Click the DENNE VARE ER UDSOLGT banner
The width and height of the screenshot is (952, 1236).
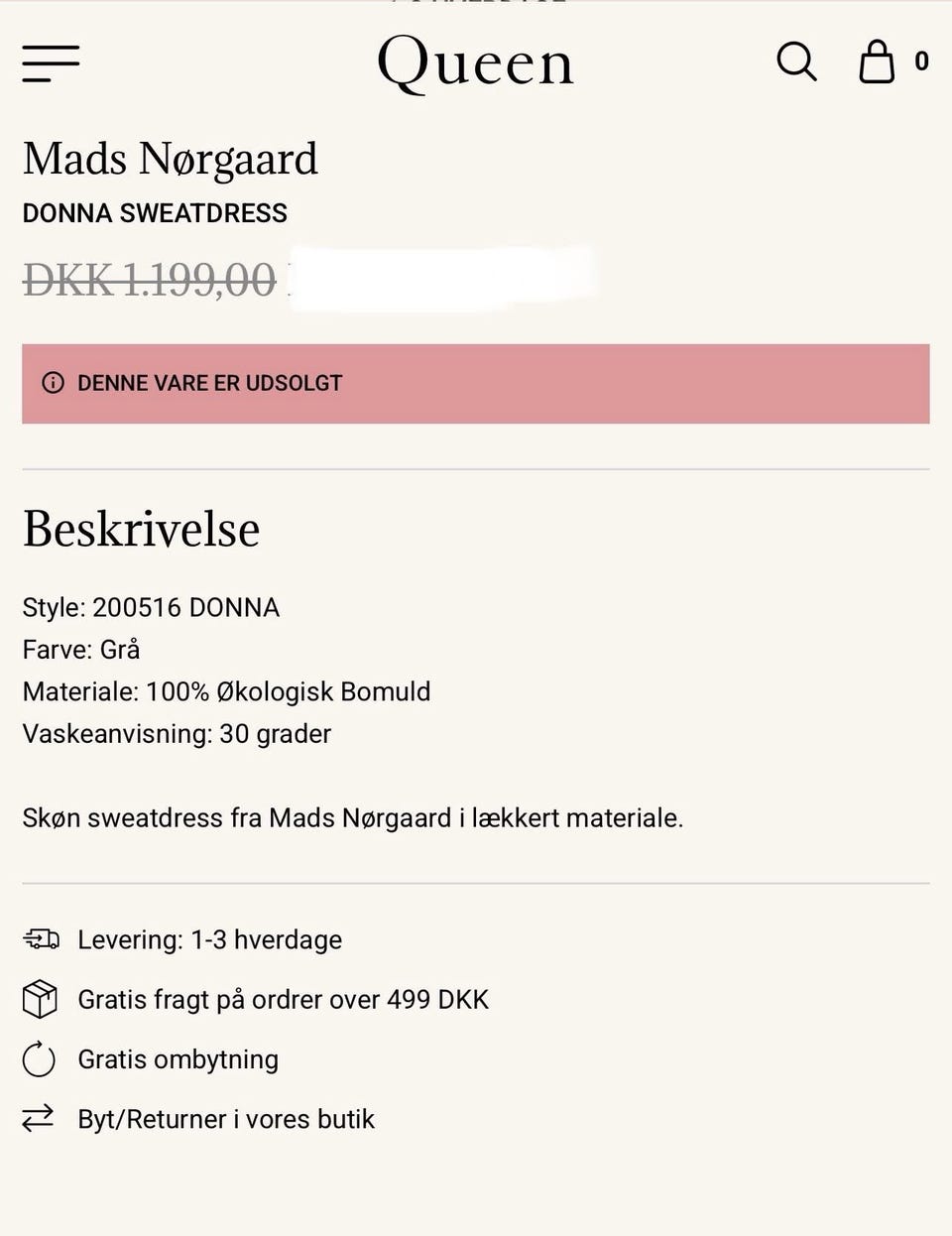point(476,383)
